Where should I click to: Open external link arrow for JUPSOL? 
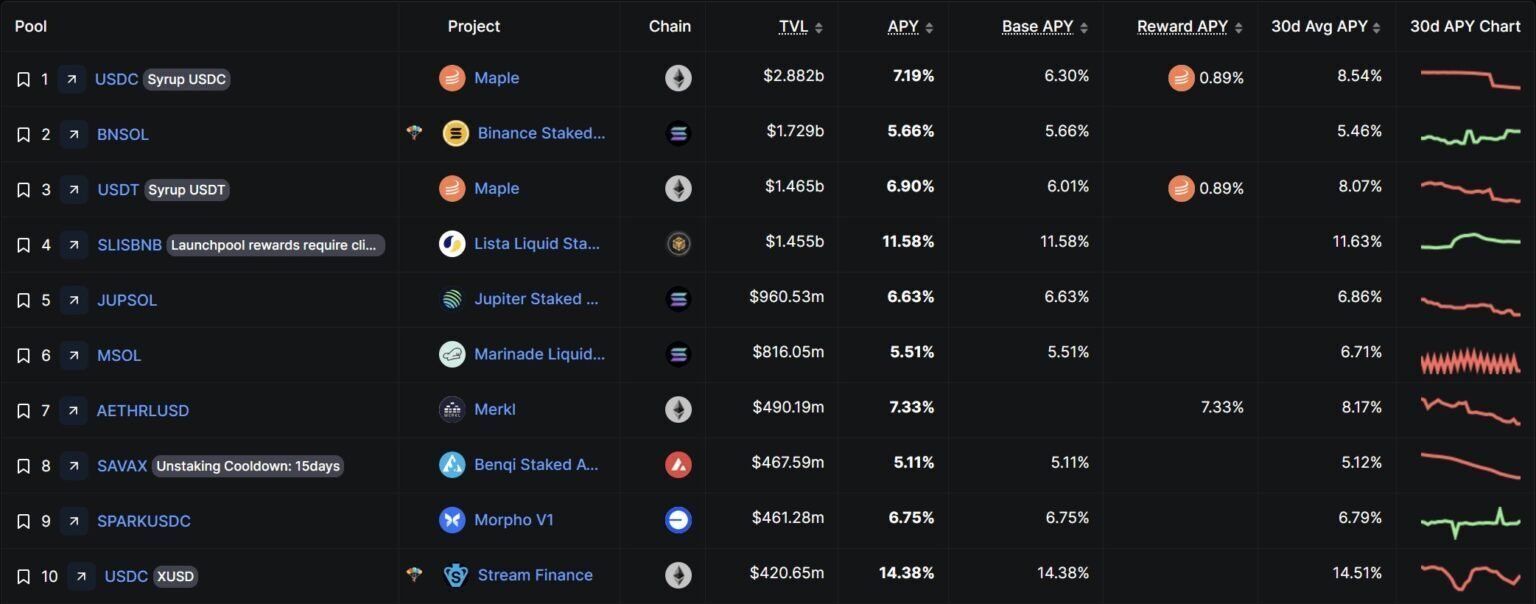[x=73, y=300]
